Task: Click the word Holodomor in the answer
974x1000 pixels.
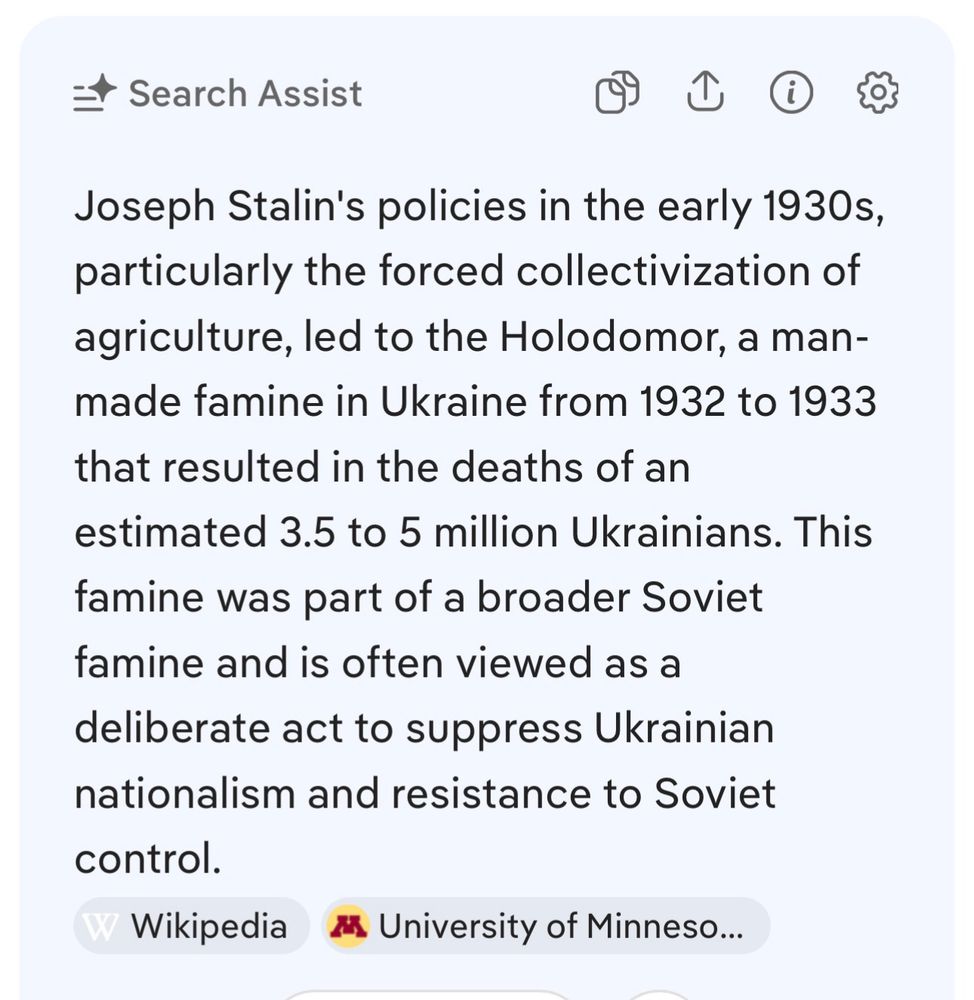Action: [x=612, y=337]
